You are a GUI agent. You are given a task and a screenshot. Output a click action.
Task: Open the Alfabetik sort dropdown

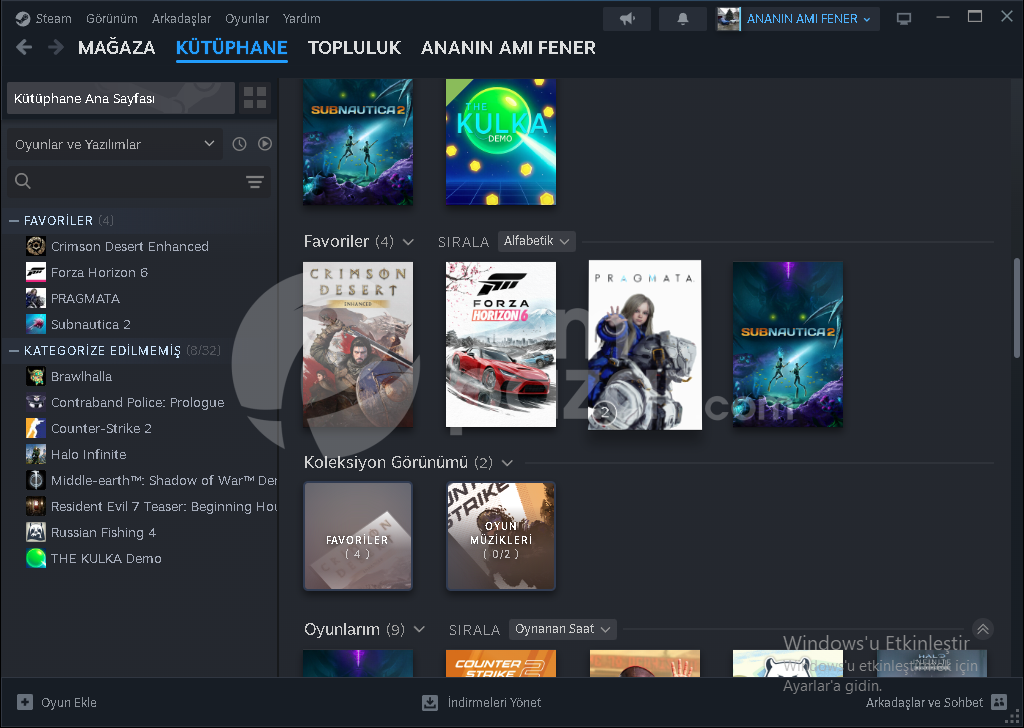pos(536,241)
